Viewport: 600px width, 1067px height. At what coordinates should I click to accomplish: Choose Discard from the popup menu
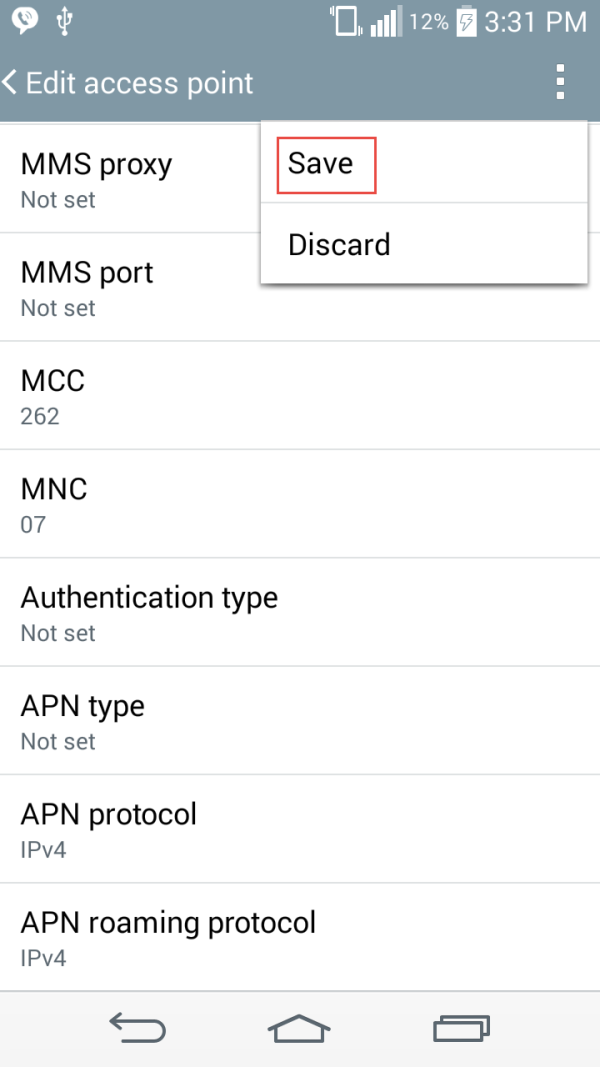[338, 243]
